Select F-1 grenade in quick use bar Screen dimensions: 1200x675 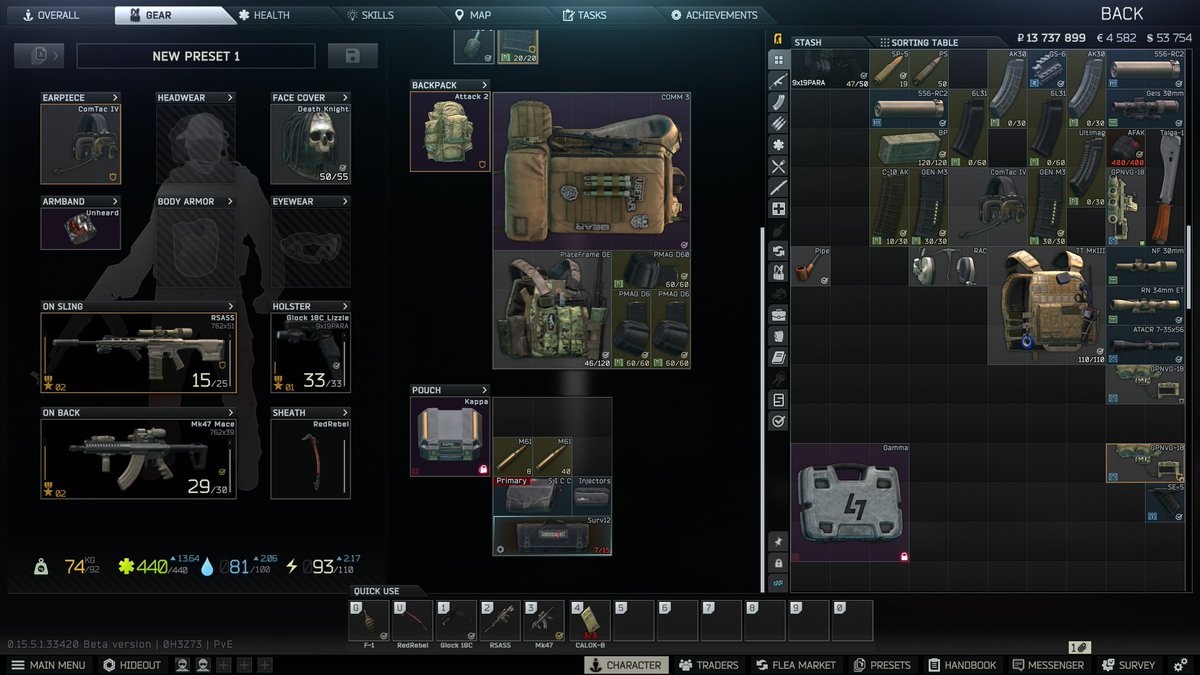[368, 620]
